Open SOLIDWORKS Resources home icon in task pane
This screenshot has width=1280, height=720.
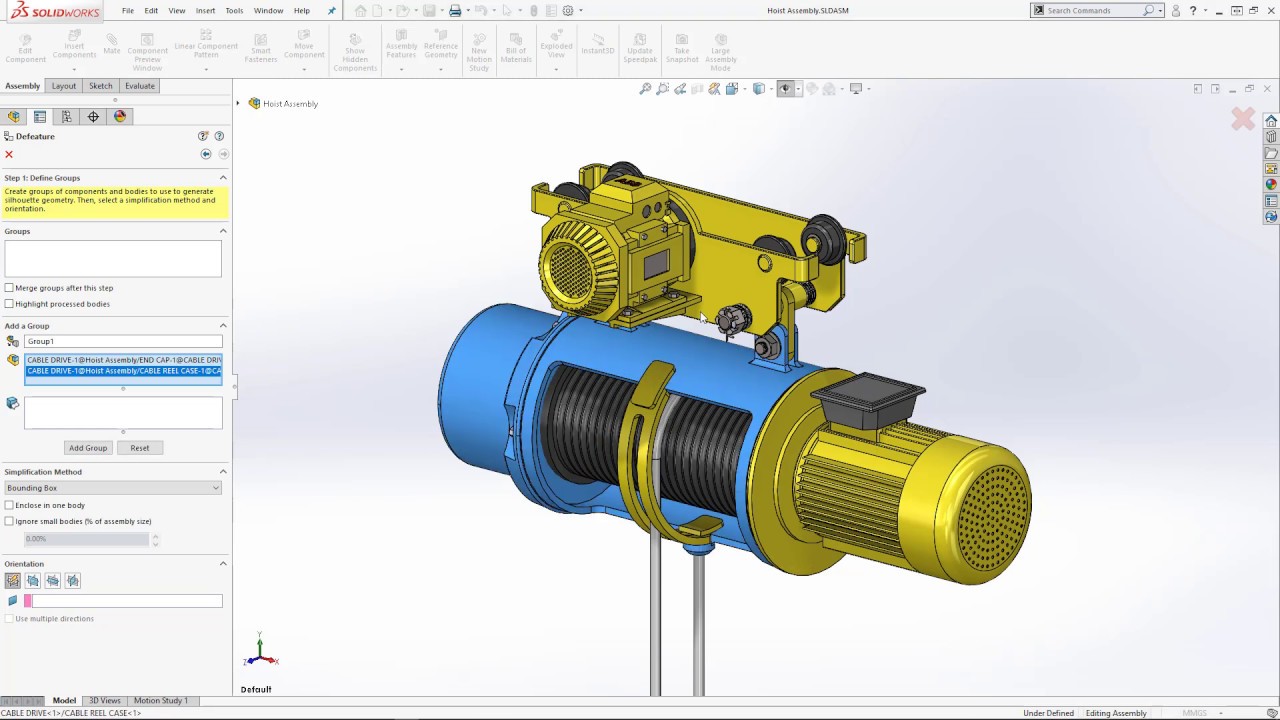coord(1271,121)
